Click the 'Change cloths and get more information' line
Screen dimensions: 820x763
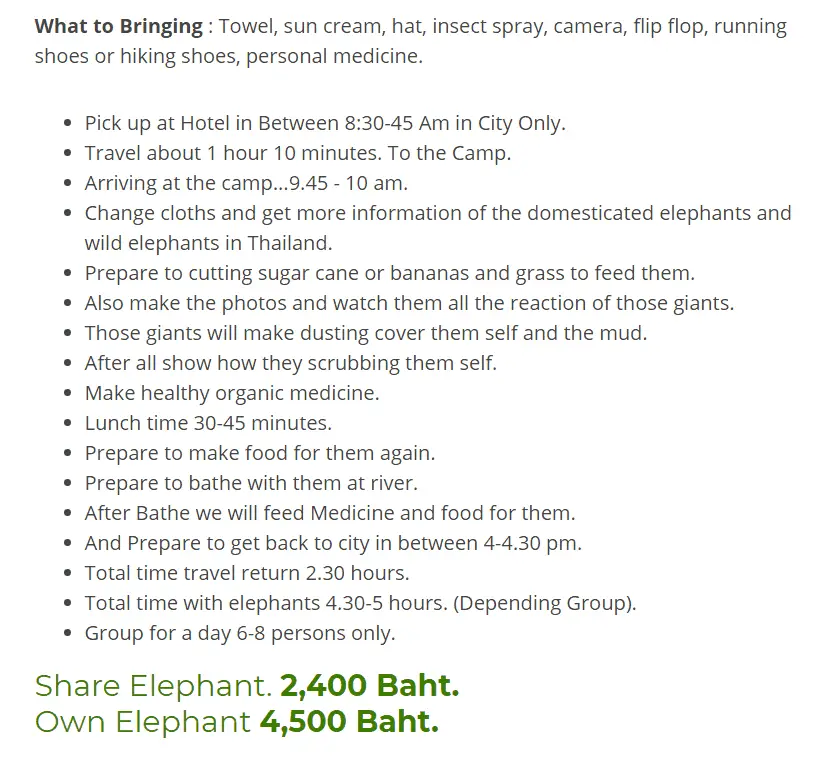pos(438,213)
